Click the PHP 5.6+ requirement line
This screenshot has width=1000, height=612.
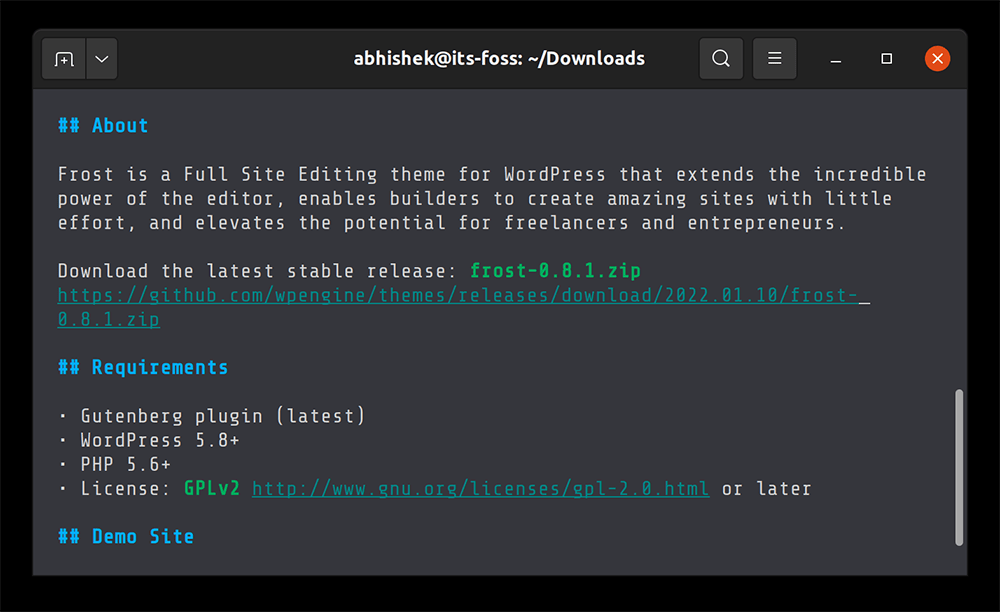coord(126,463)
